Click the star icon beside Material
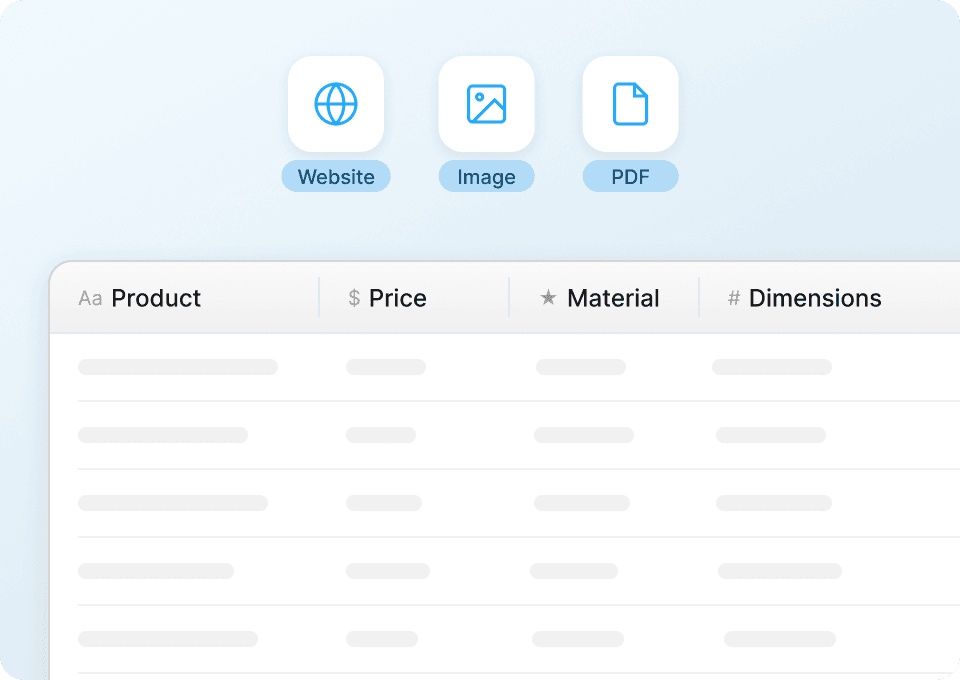The width and height of the screenshot is (960, 680). click(x=548, y=298)
